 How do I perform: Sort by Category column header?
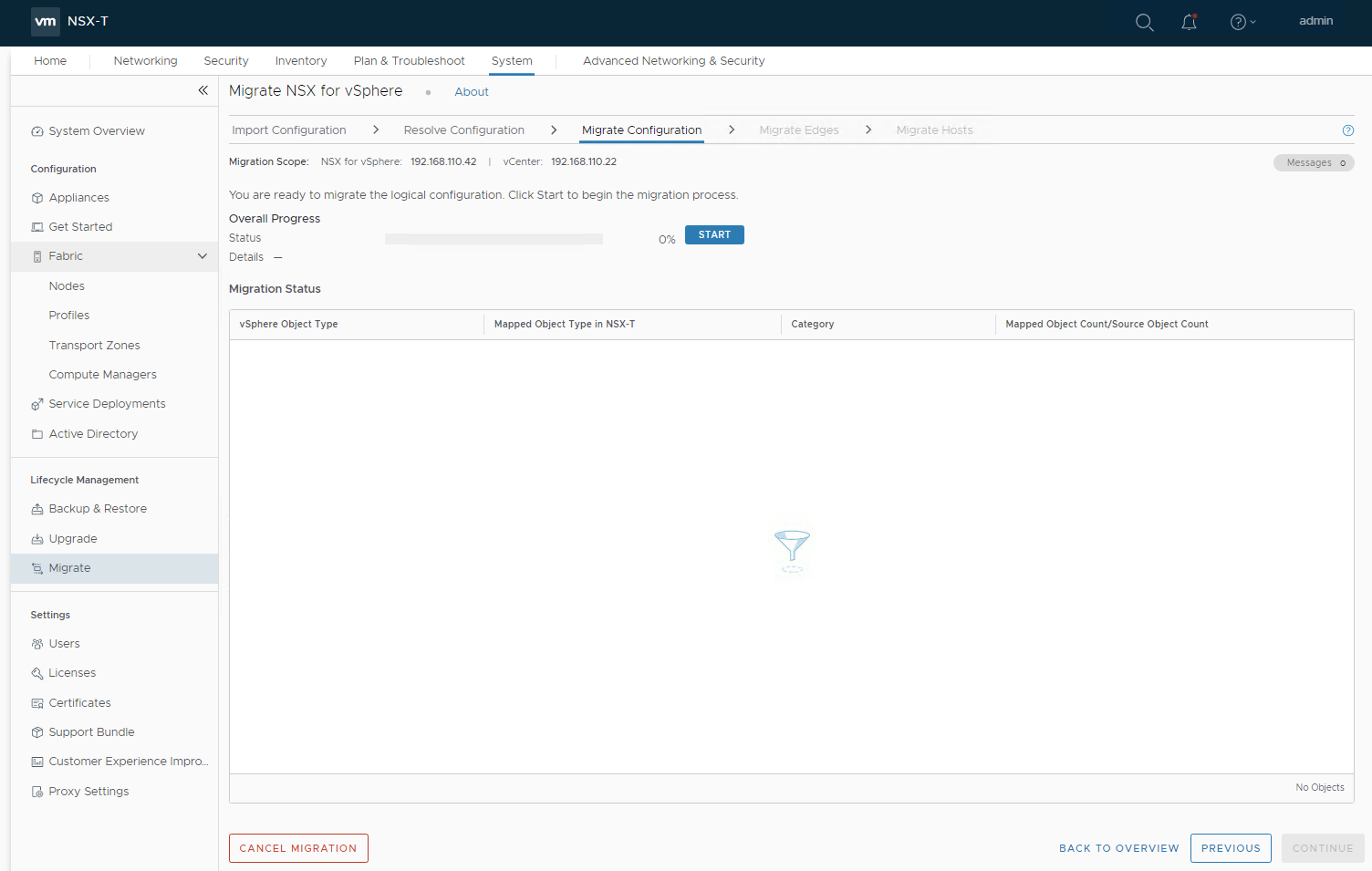click(813, 325)
